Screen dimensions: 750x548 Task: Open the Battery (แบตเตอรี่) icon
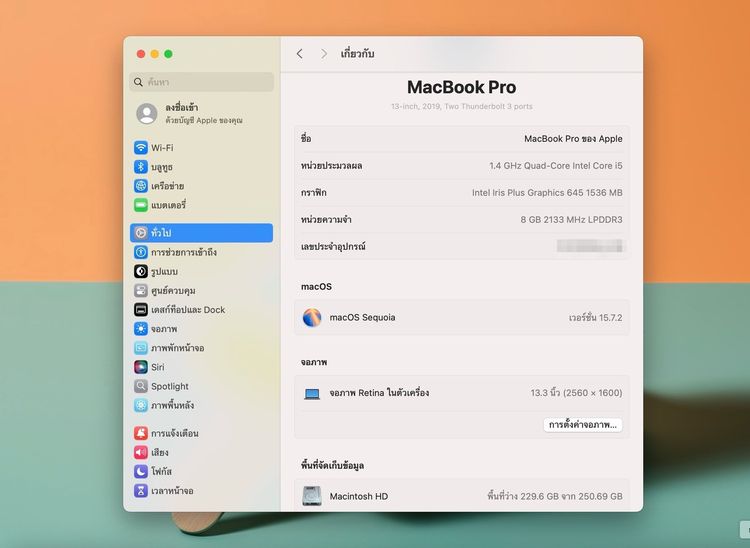tap(141, 205)
